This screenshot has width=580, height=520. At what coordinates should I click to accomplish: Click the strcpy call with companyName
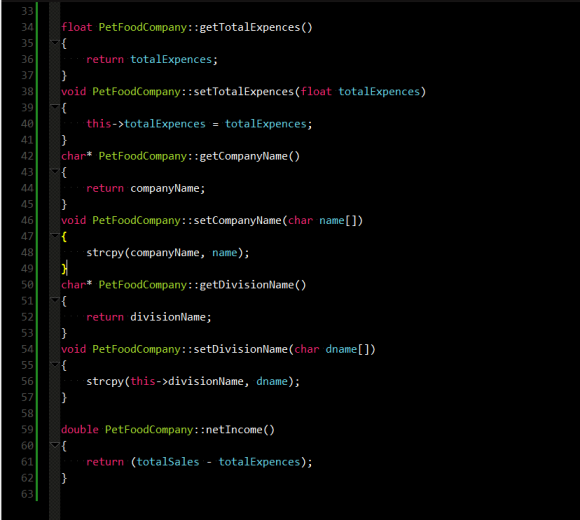pos(168,253)
